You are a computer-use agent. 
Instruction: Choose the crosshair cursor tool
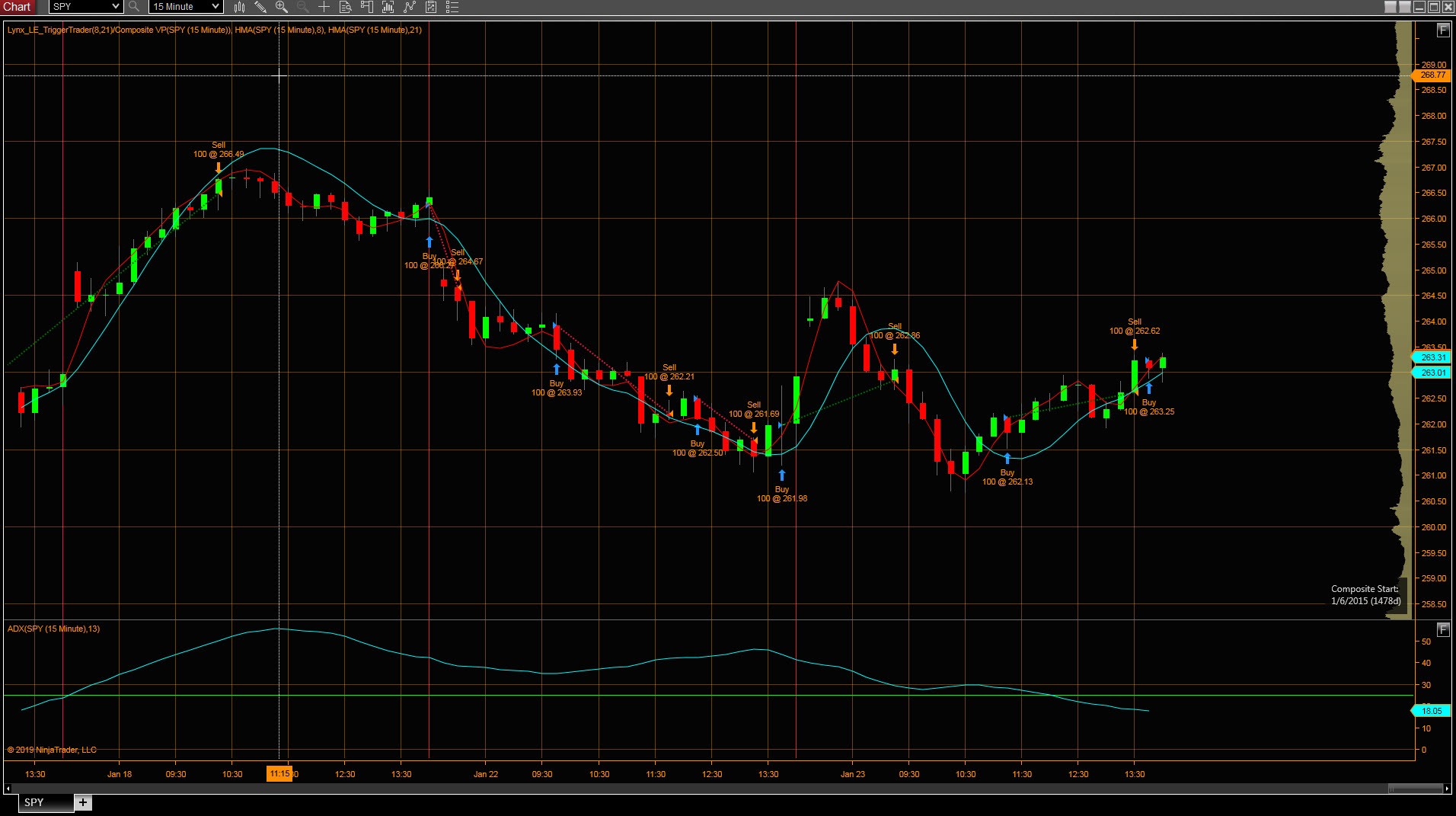pyautogui.click(x=324, y=7)
